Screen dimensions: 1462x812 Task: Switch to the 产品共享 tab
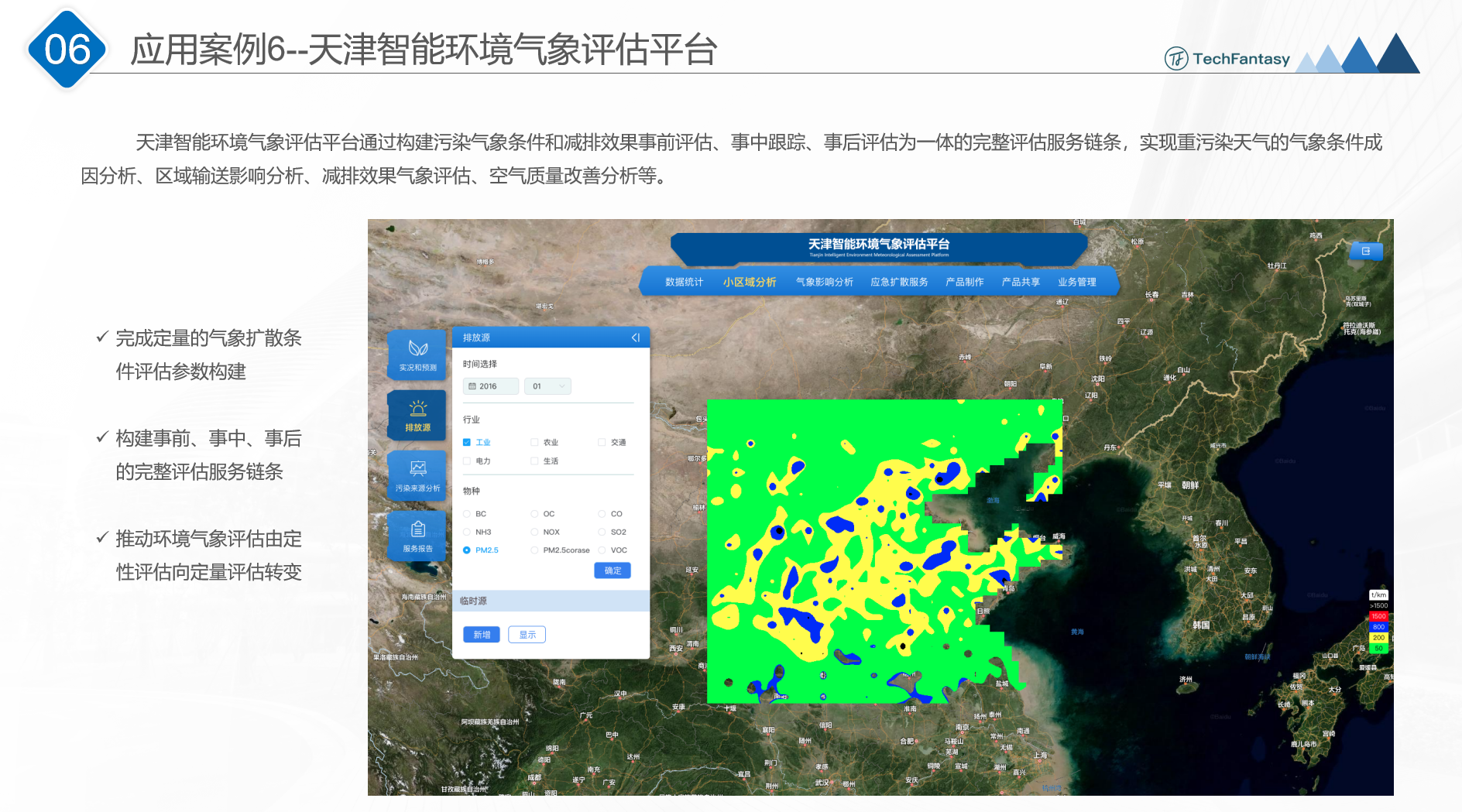[1021, 282]
